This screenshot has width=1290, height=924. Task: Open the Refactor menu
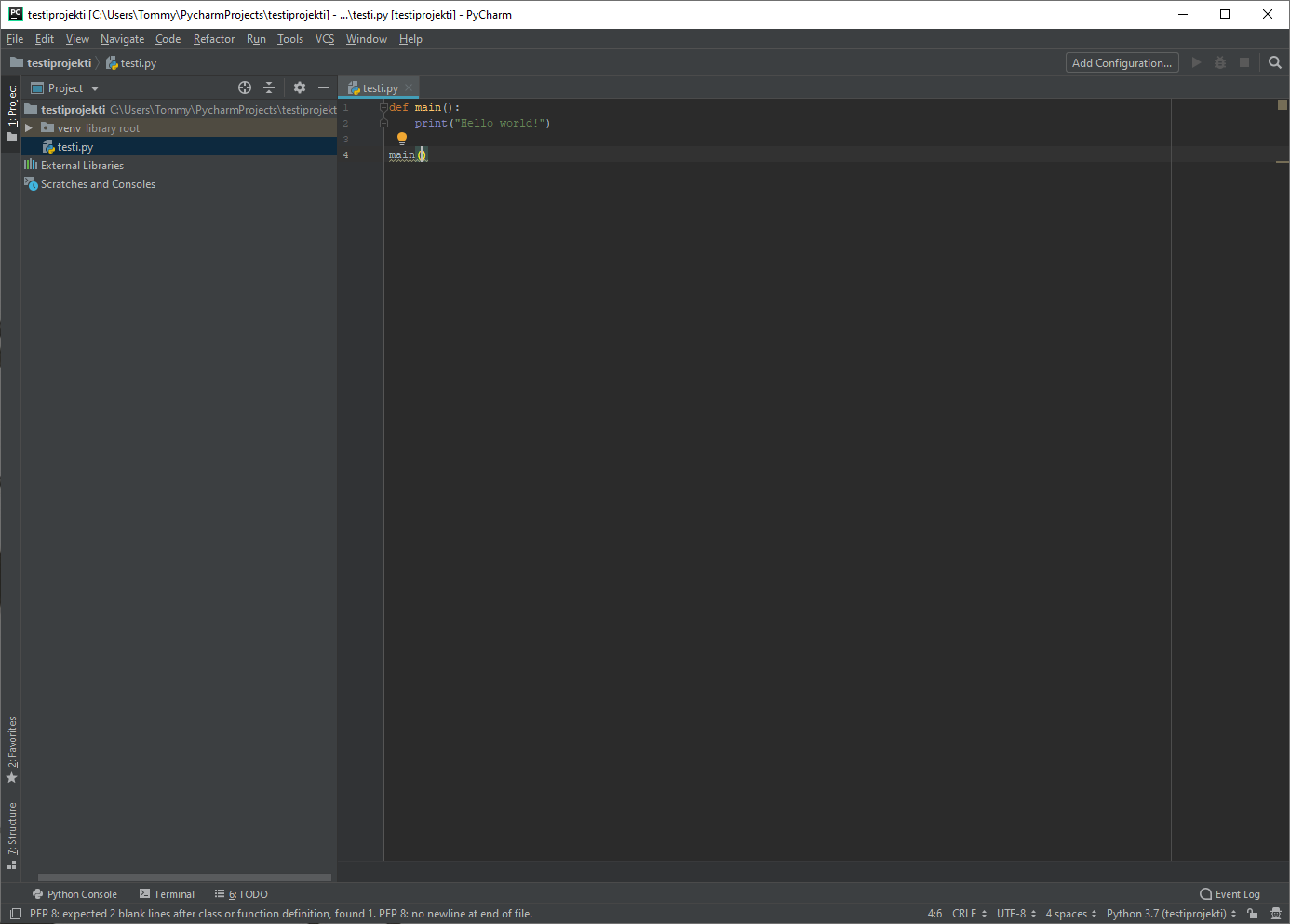(213, 39)
